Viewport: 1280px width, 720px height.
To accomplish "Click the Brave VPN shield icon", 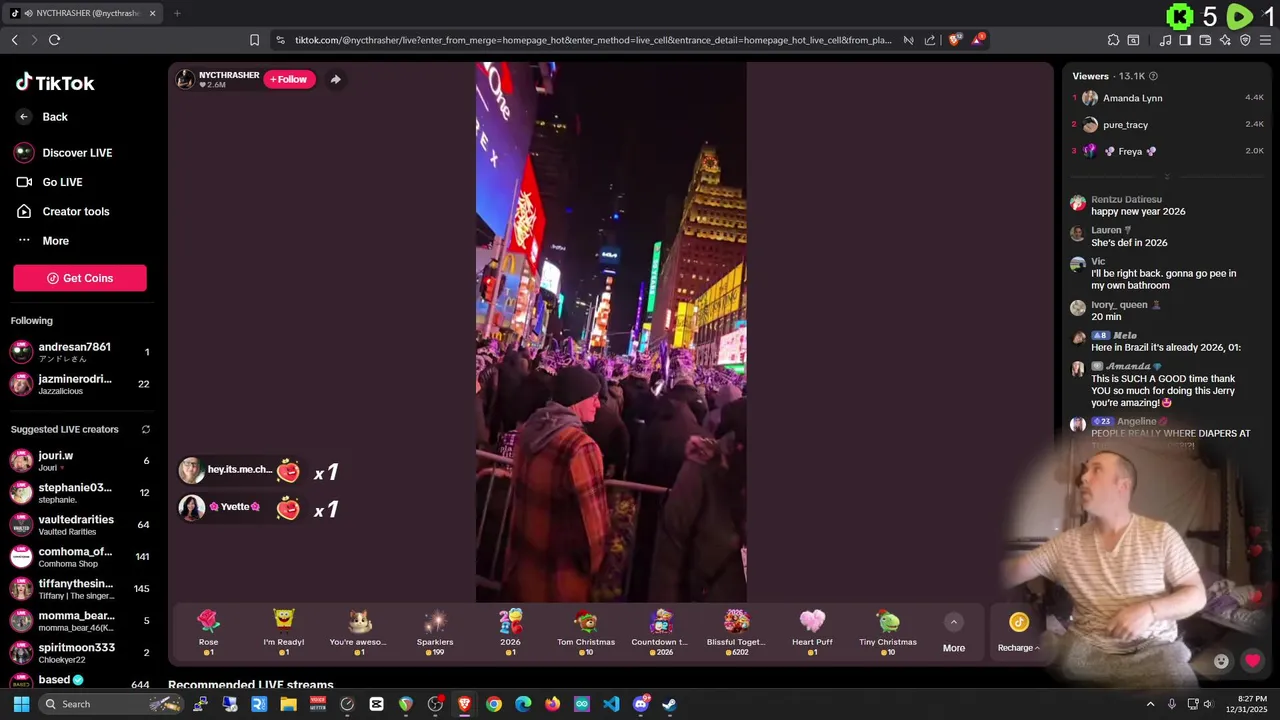I will click(1245, 40).
